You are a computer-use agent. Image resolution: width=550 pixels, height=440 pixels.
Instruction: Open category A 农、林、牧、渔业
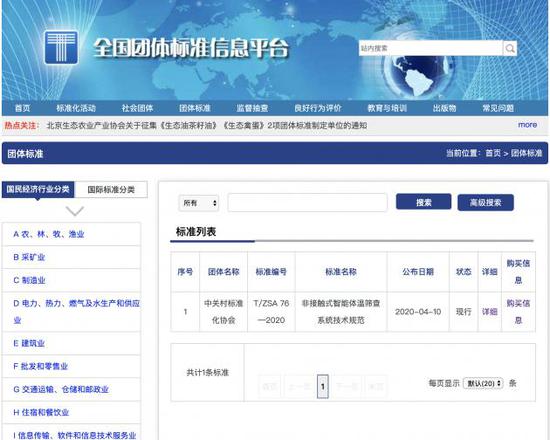click(x=48, y=234)
